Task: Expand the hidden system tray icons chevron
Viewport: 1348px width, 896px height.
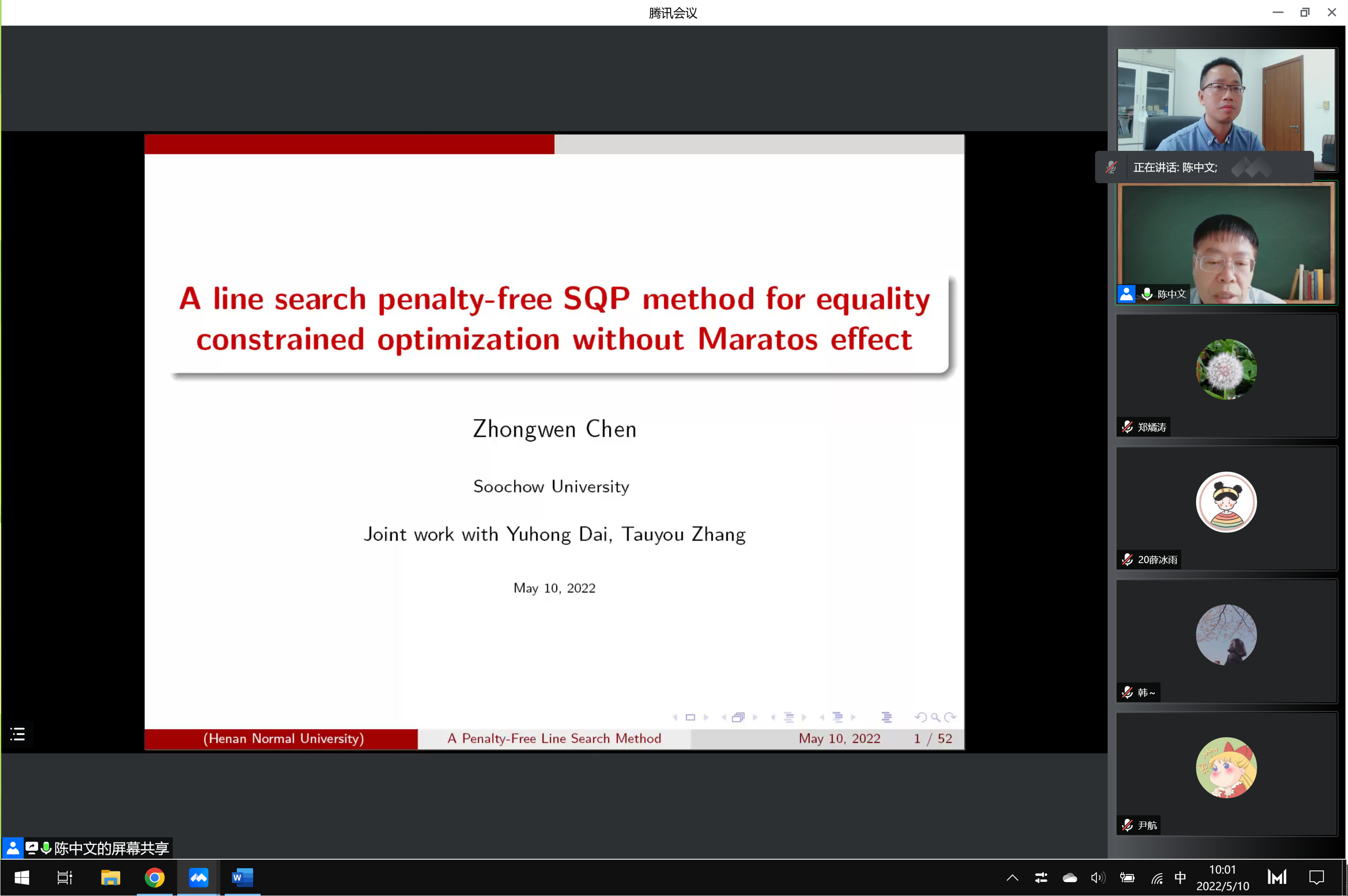Action: pyautogui.click(x=1012, y=877)
